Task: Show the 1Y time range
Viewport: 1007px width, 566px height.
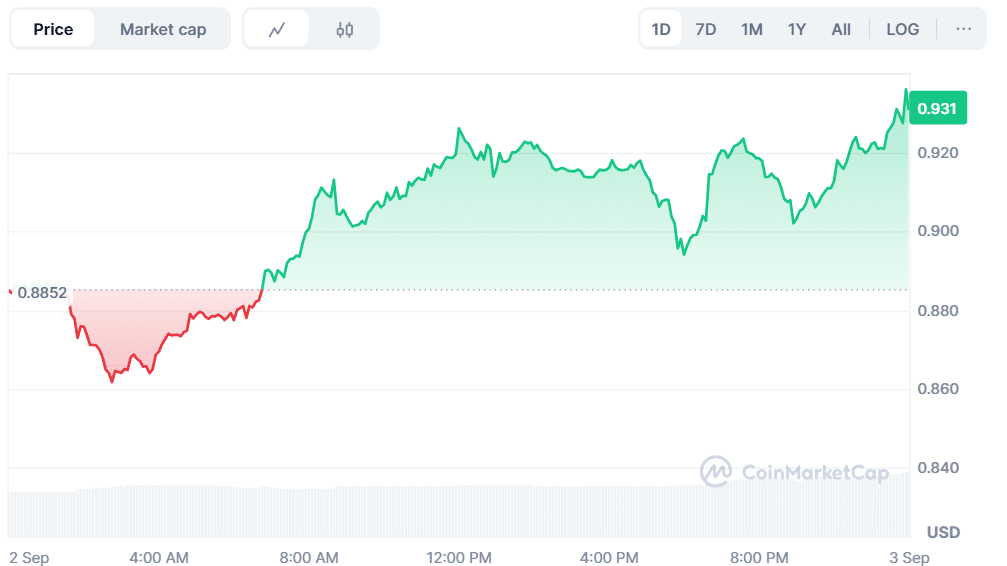Action: pos(797,29)
